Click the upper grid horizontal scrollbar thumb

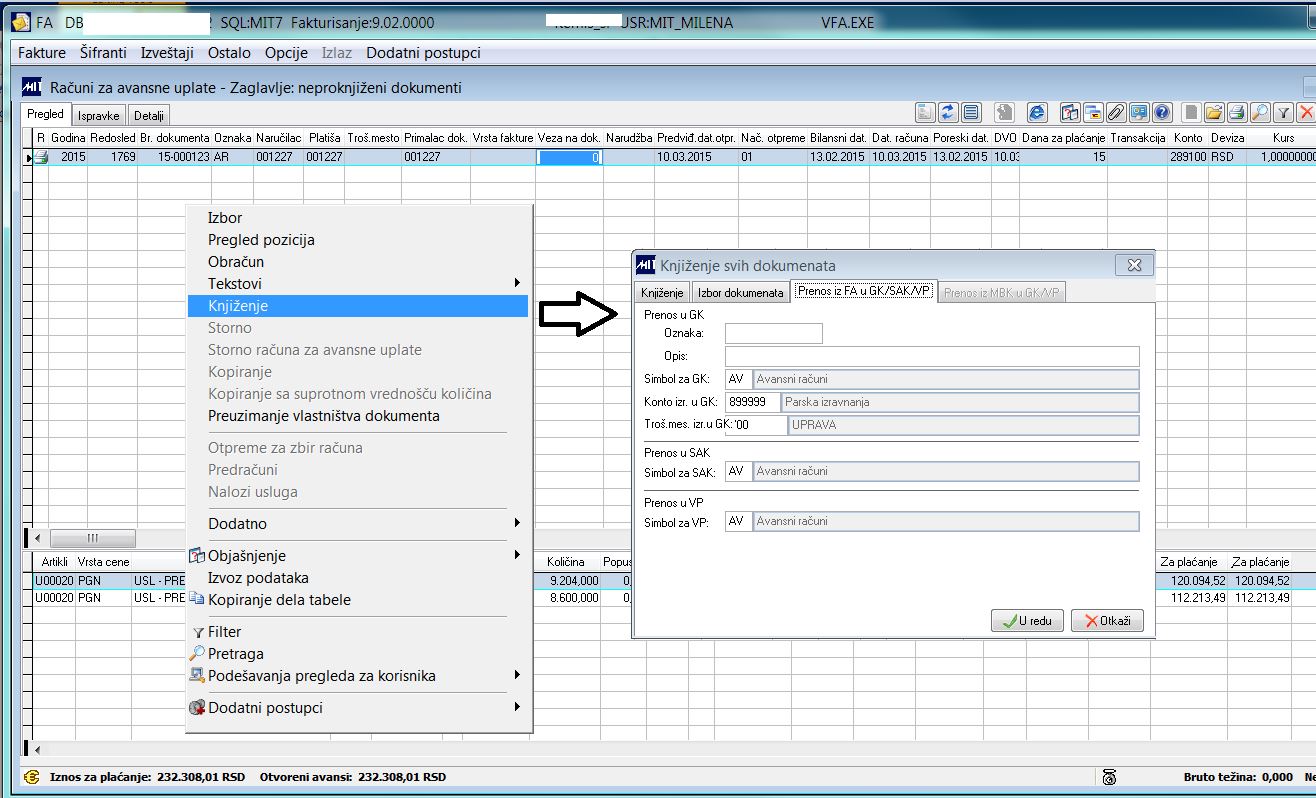95,537
